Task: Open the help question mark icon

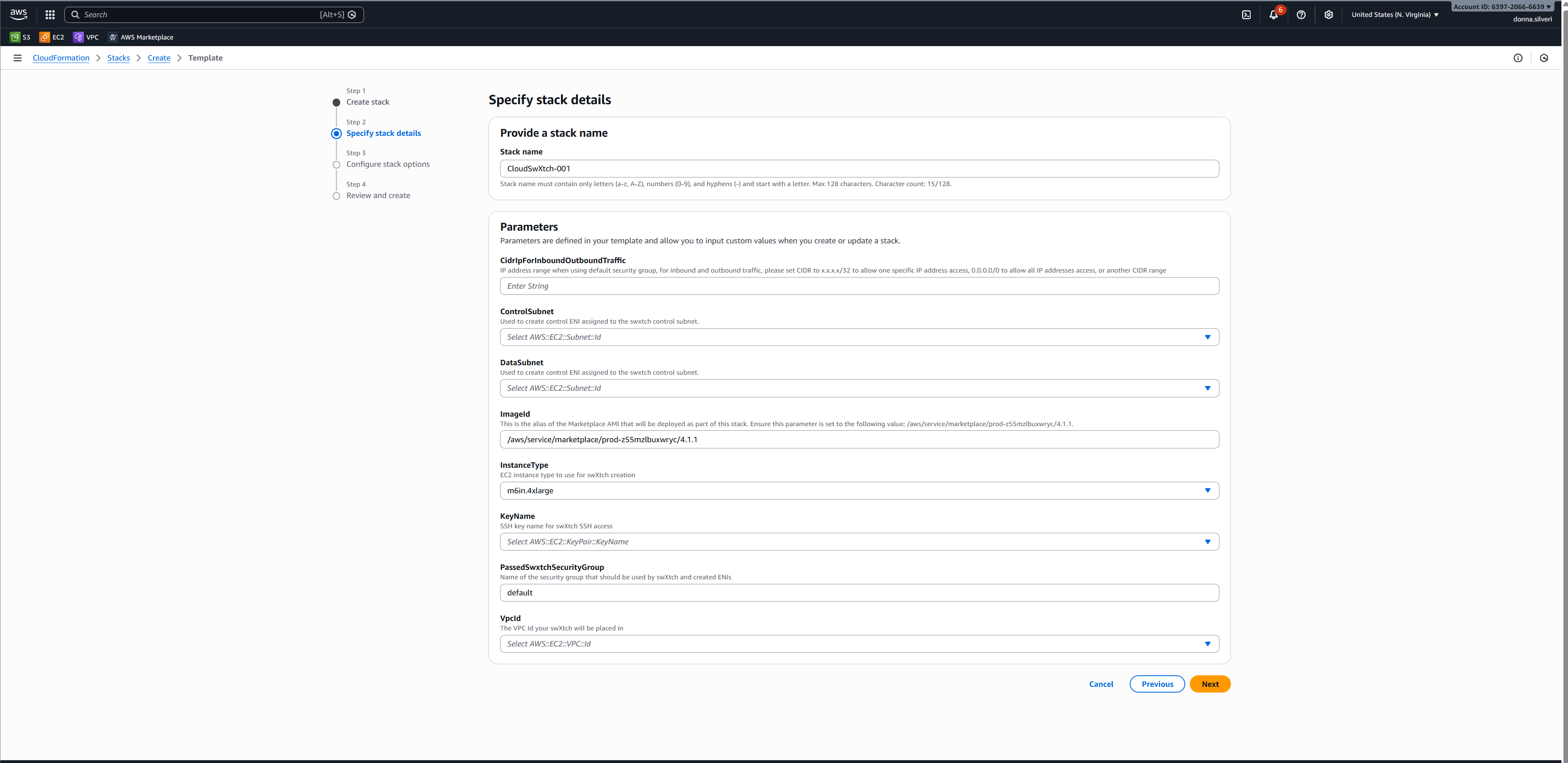Action: point(1301,14)
